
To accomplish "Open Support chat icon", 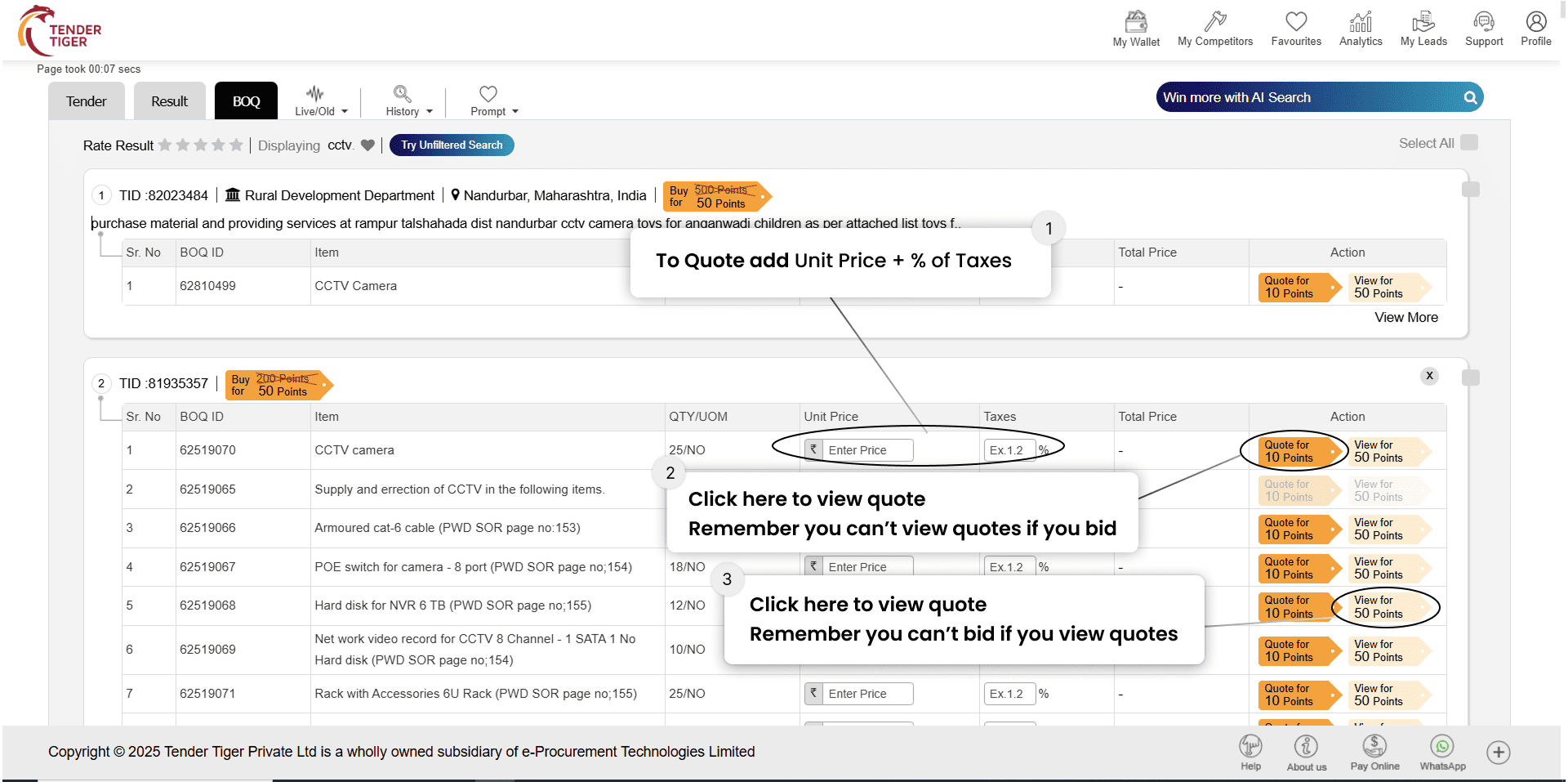I will pyautogui.click(x=1483, y=22).
